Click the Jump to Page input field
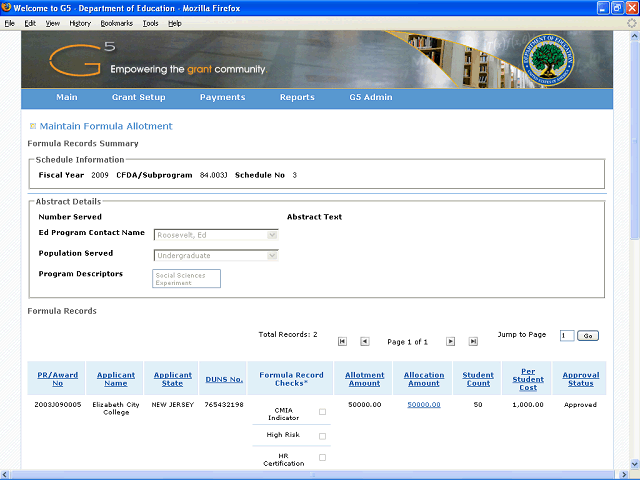Image resolution: width=640 pixels, height=480 pixels. (567, 336)
